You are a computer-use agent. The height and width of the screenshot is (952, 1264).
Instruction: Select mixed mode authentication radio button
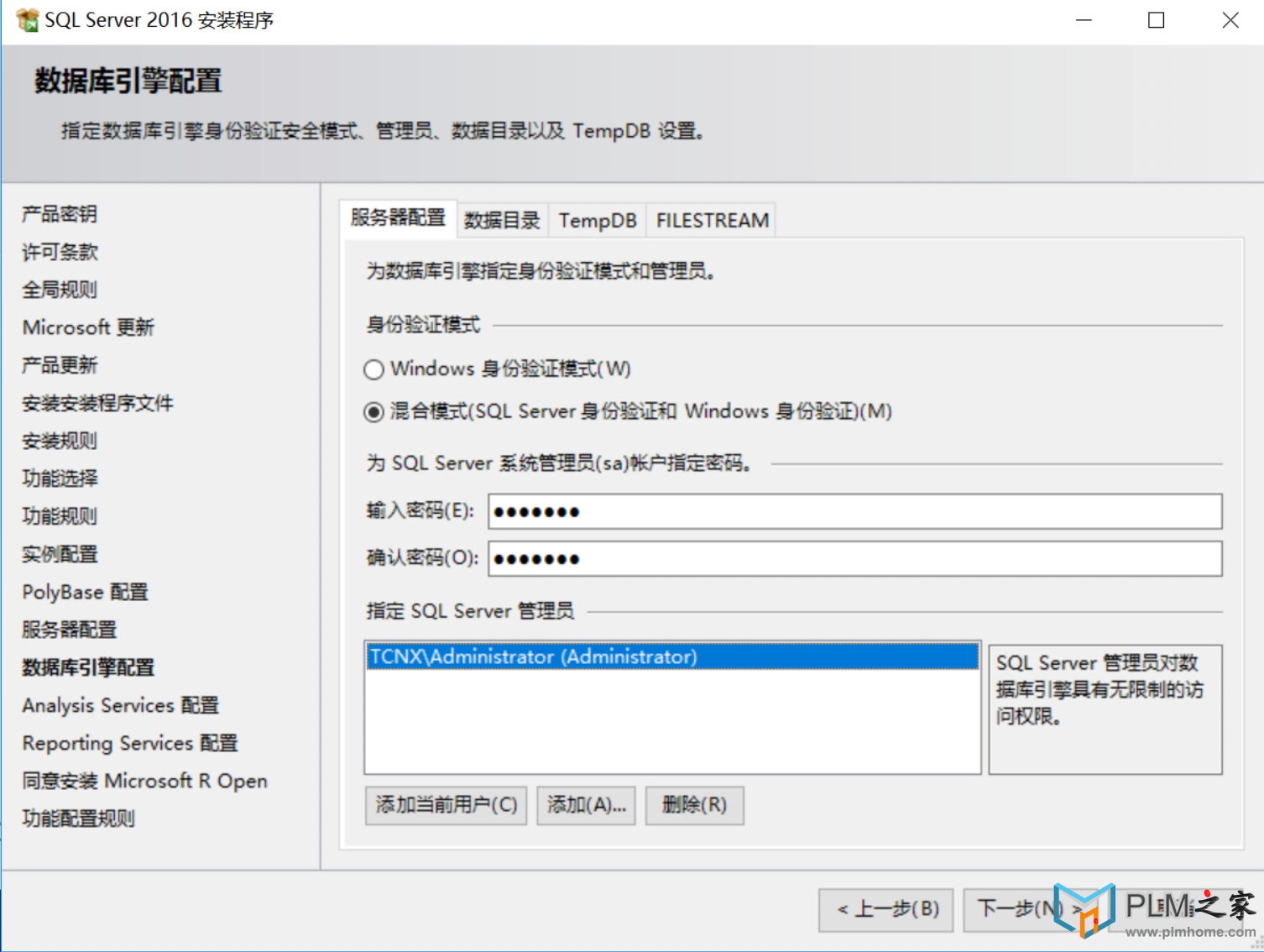tap(373, 412)
